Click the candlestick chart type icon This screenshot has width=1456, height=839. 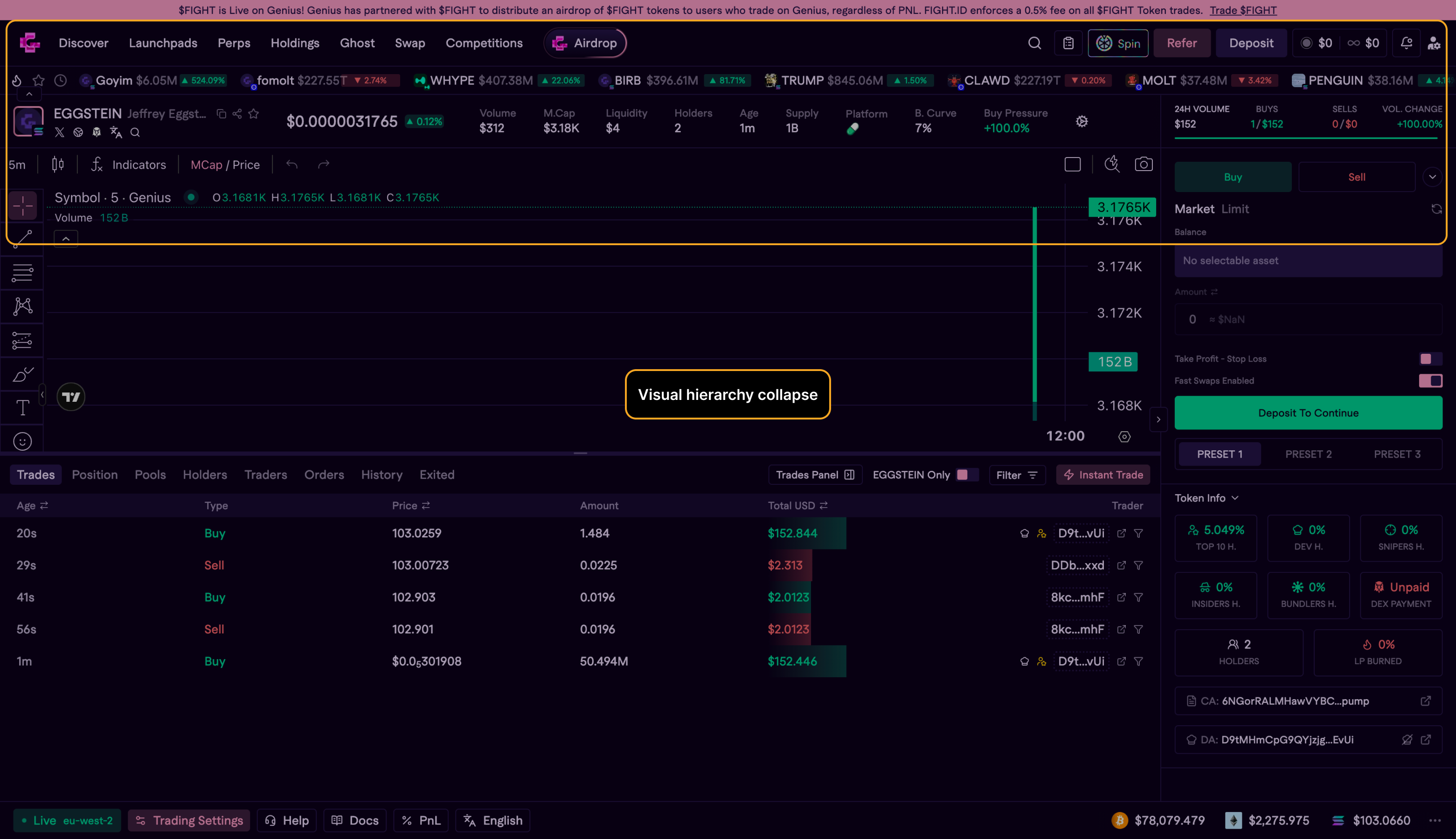[58, 165]
